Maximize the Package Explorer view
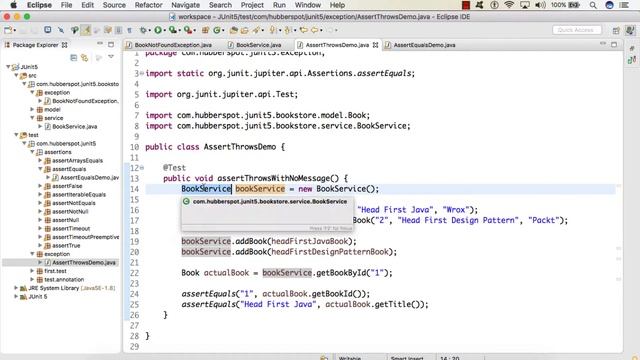The image size is (640, 360). [x=111, y=44]
